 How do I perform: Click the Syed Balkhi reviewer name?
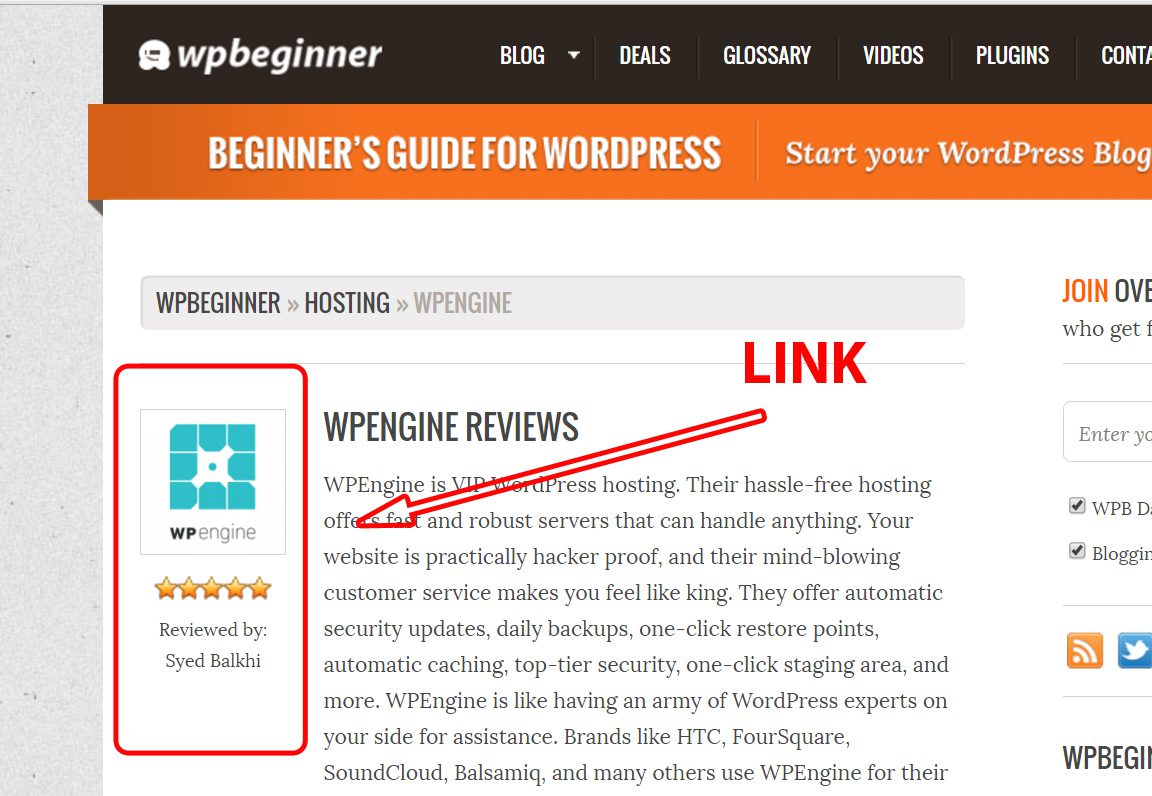[x=213, y=661]
